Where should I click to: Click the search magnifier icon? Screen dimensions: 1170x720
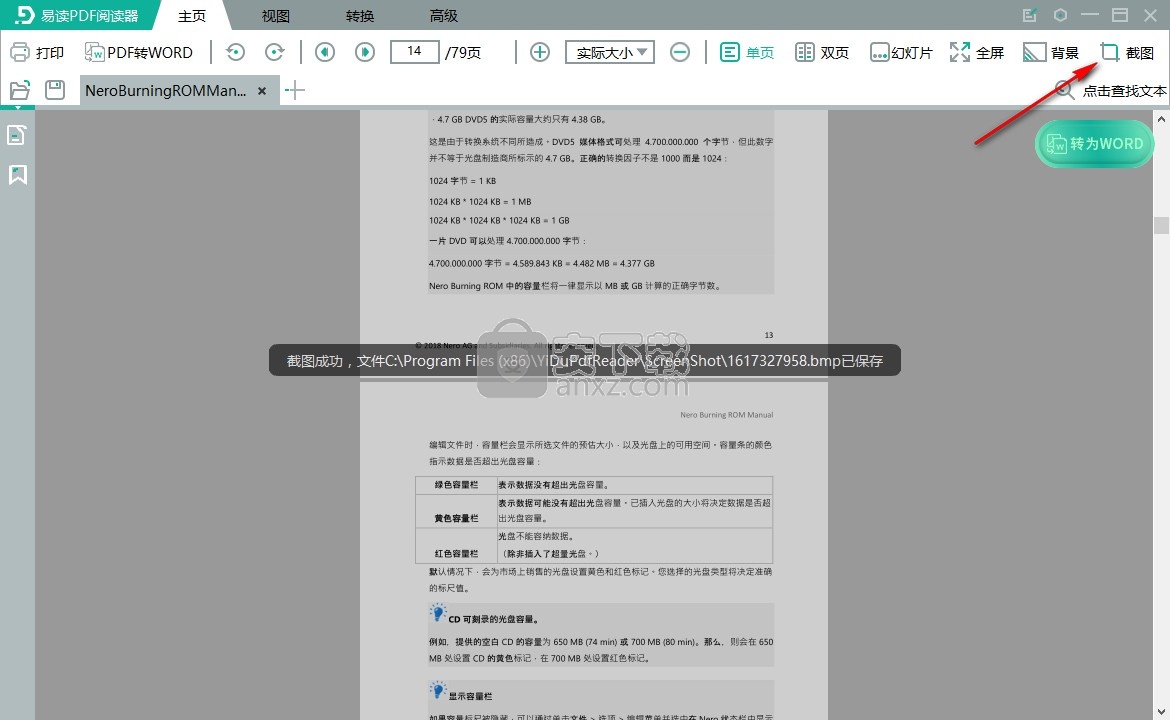[1065, 90]
